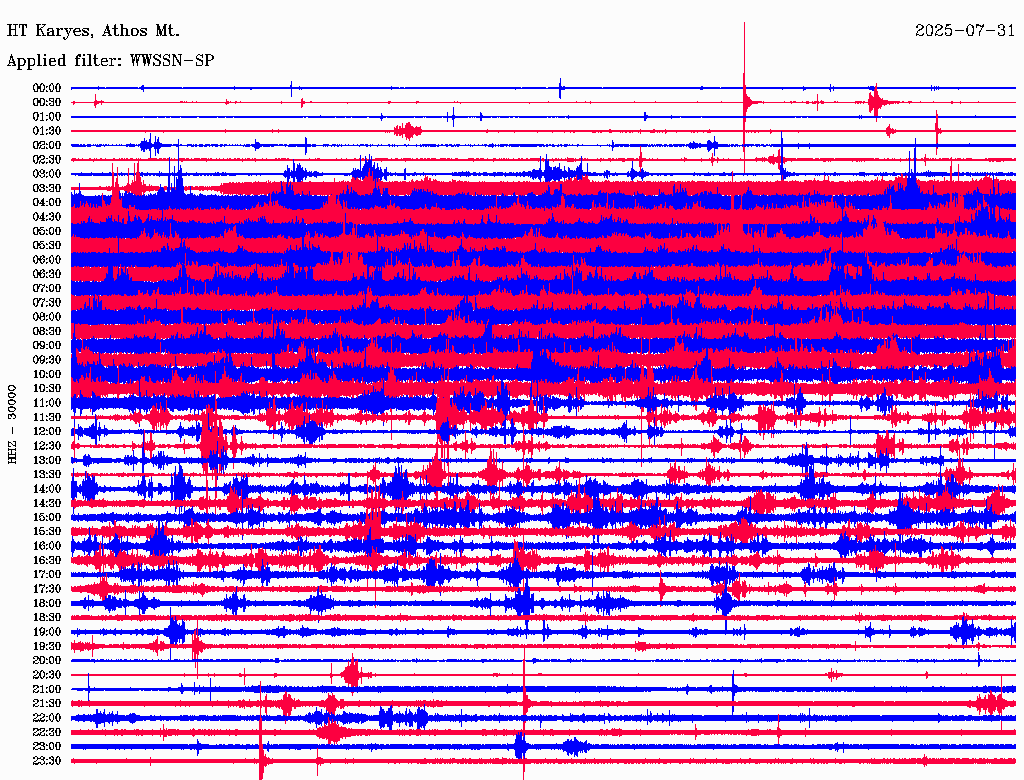
Task: Click the 06:00 time row label
Action: pyautogui.click(x=47, y=260)
